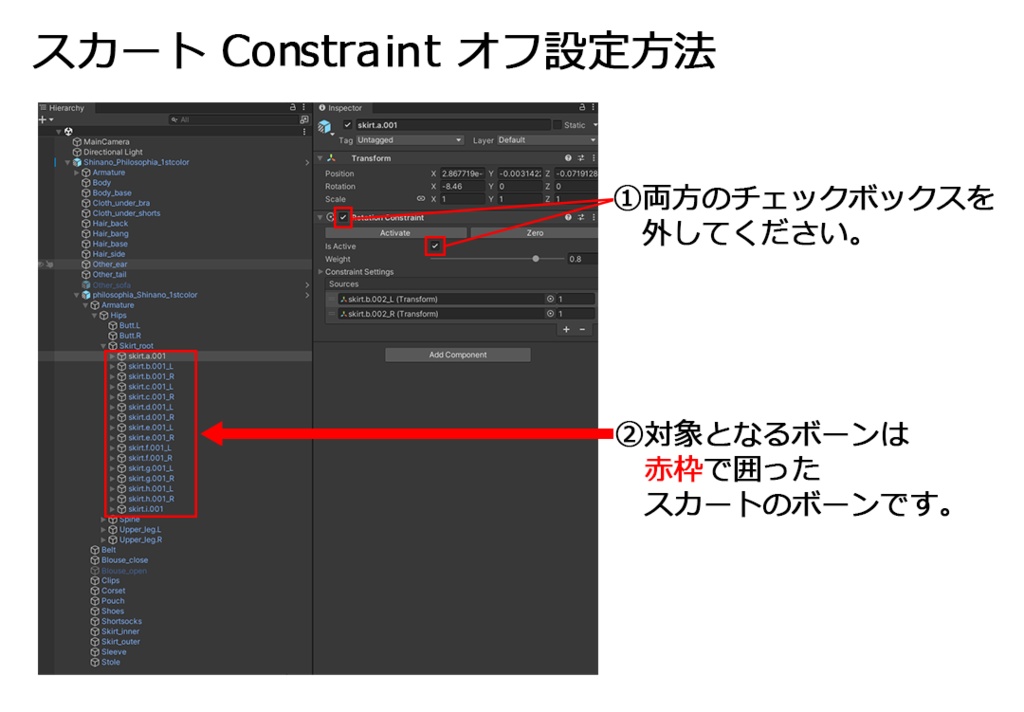Open prefab arrow for philosophia_Shinano_1stcolor
Image resolution: width=1024 pixels, height=712 pixels.
point(307,295)
